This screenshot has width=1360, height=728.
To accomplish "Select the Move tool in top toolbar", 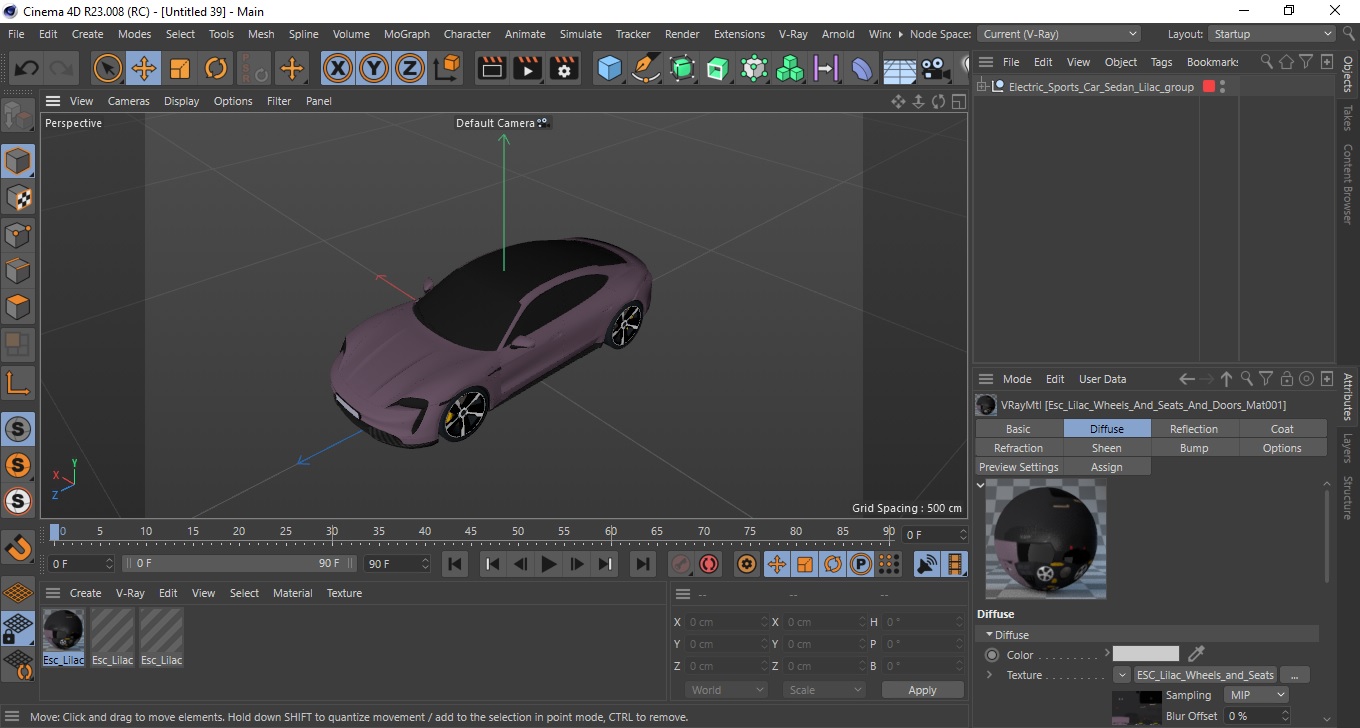I will [144, 69].
